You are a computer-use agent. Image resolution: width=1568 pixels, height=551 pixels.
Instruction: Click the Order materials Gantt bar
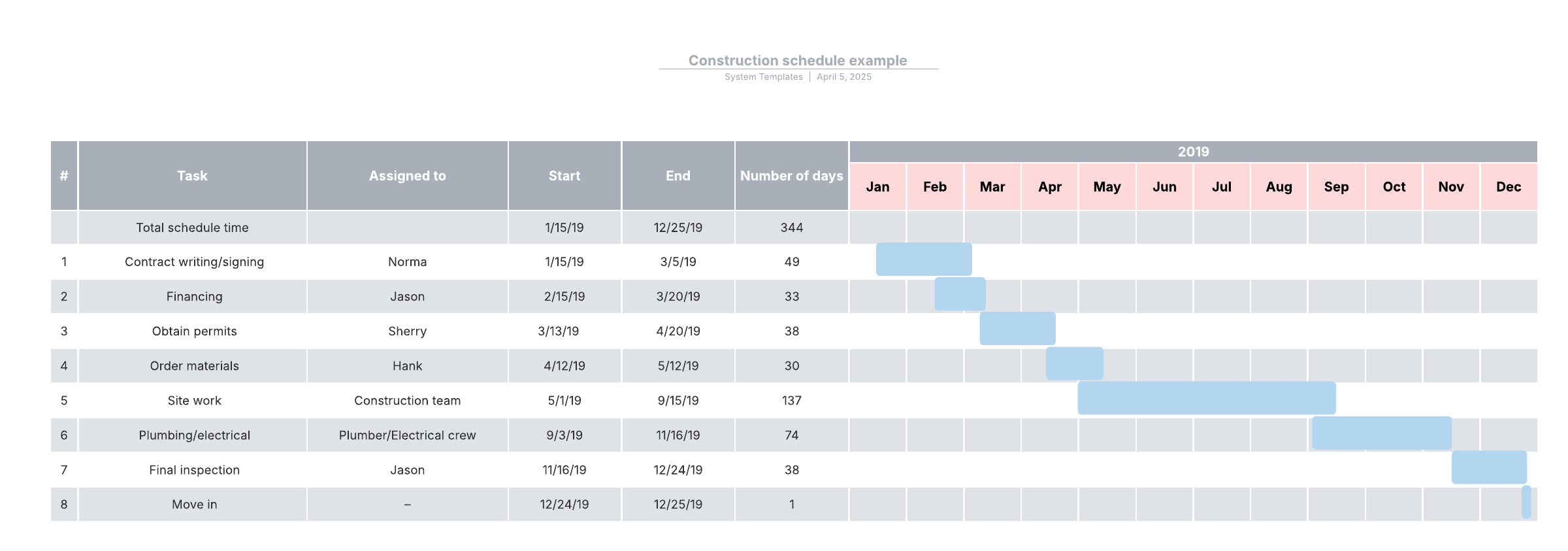[1074, 363]
